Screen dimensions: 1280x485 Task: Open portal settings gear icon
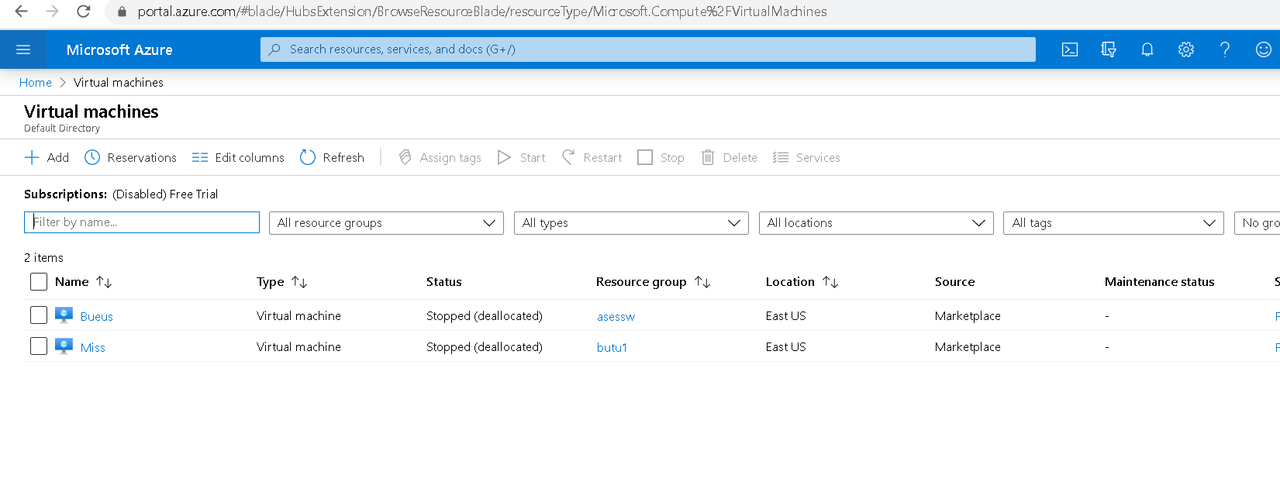pyautogui.click(x=1186, y=49)
